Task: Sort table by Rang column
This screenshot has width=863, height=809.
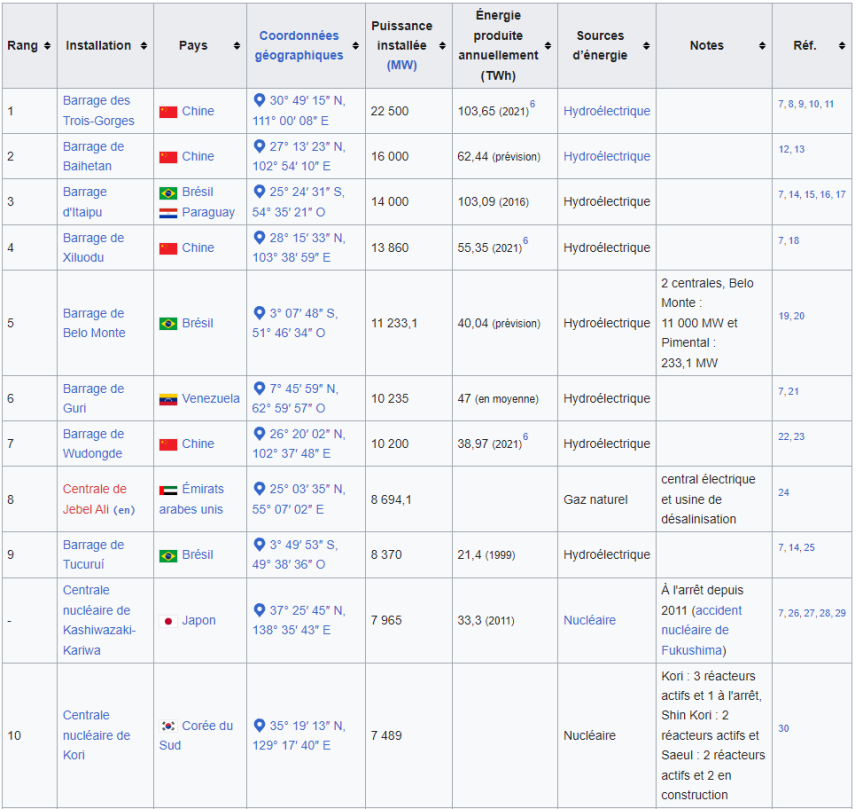Action: (x=47, y=46)
